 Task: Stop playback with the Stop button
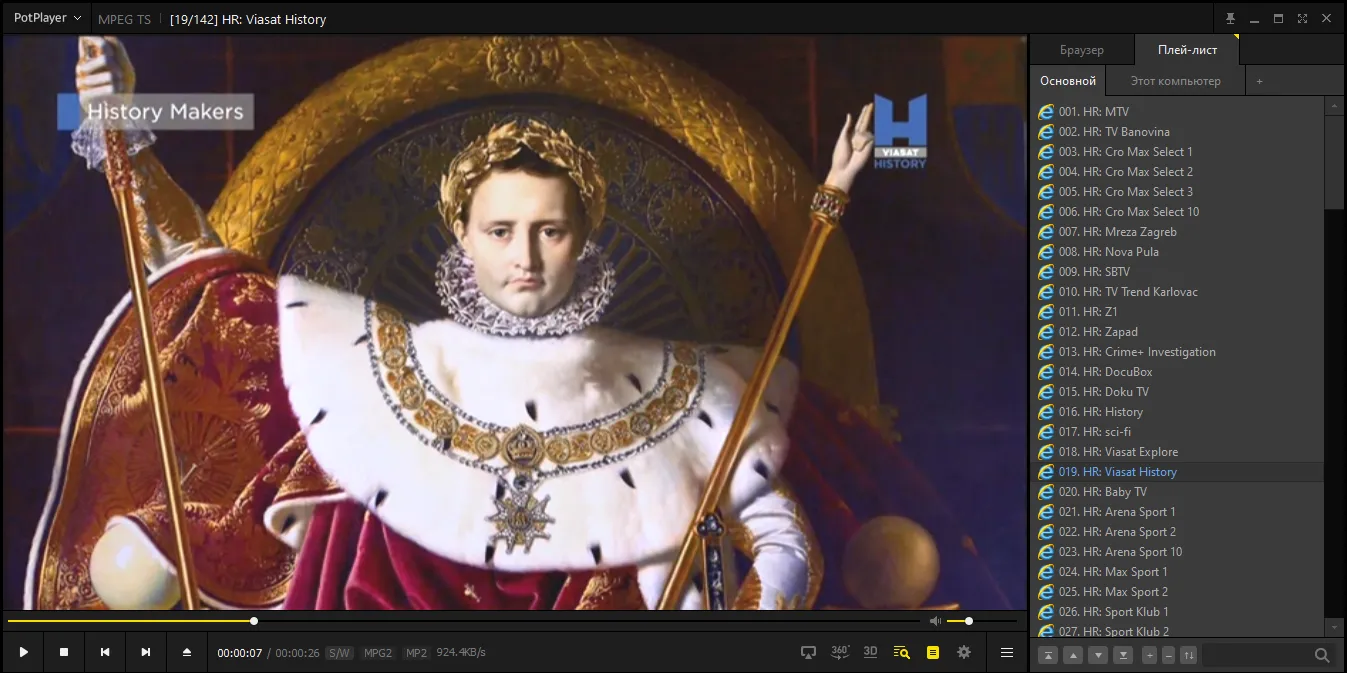(64, 652)
